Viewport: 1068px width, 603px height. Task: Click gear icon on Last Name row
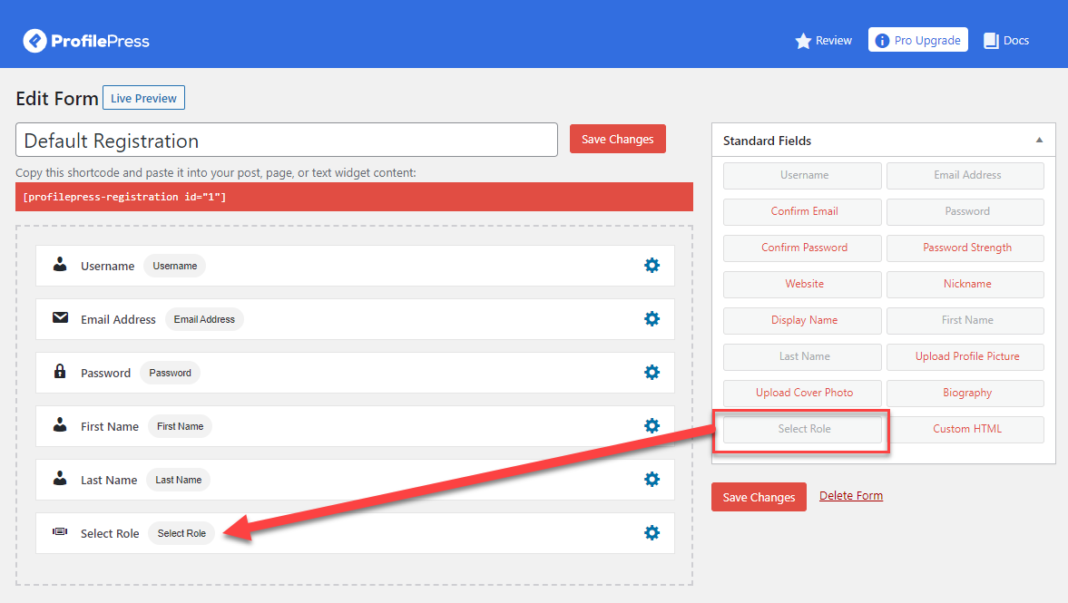(x=652, y=479)
